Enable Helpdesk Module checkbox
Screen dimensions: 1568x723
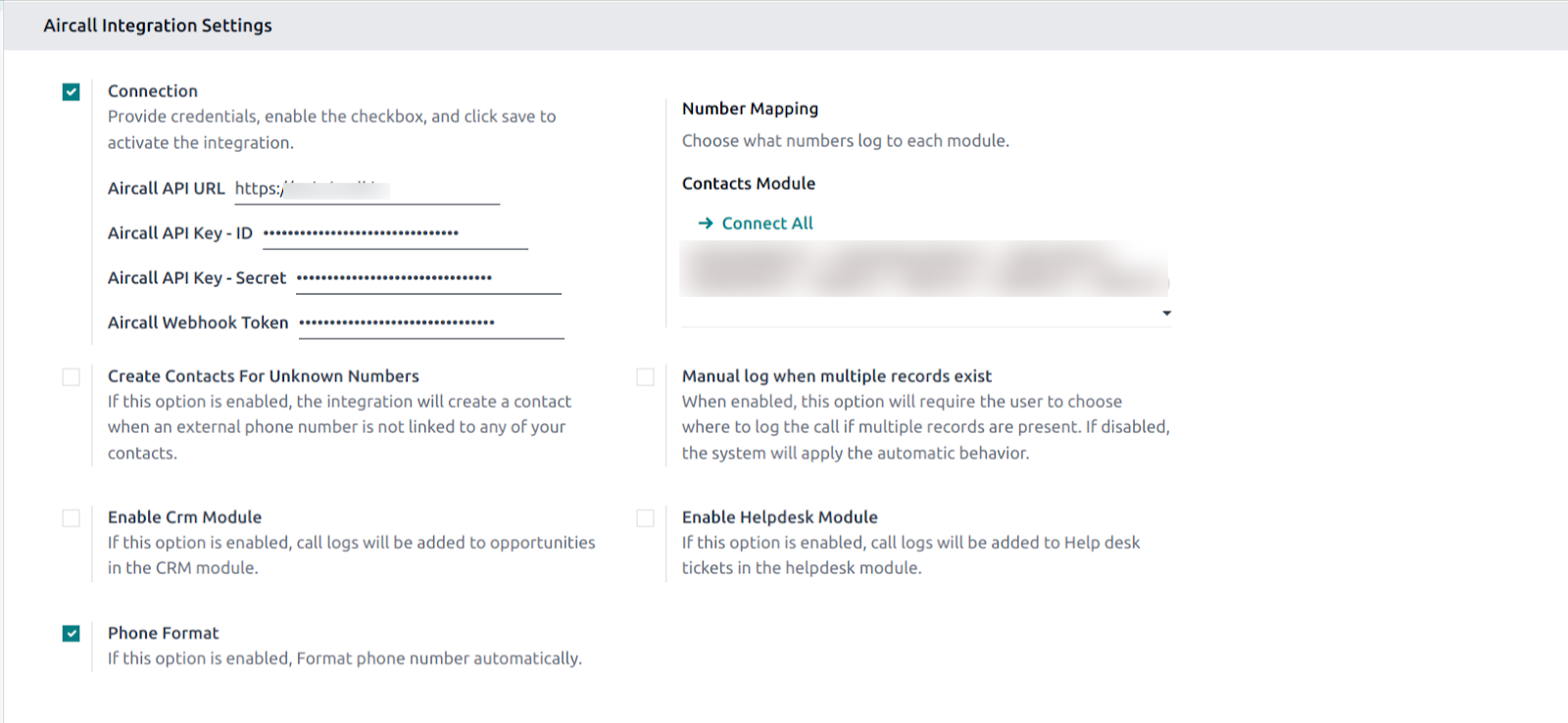pyautogui.click(x=645, y=518)
